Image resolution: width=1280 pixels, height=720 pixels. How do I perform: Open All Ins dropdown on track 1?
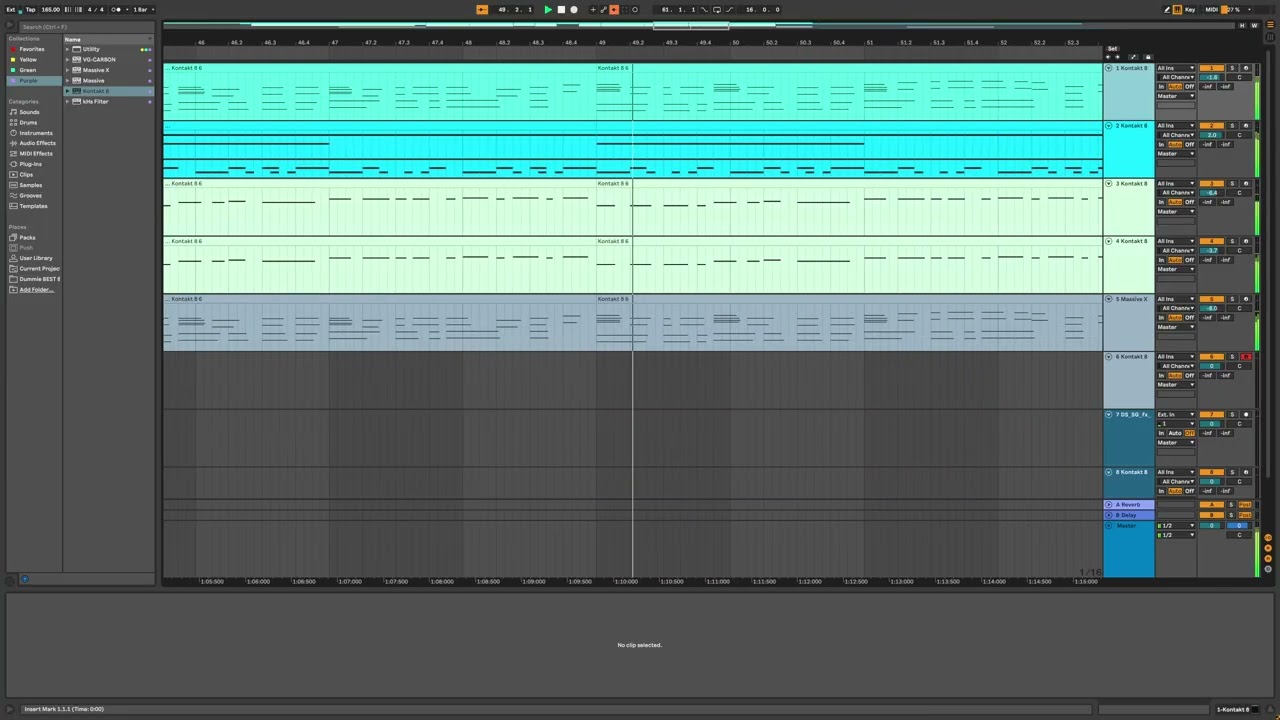(x=1176, y=68)
